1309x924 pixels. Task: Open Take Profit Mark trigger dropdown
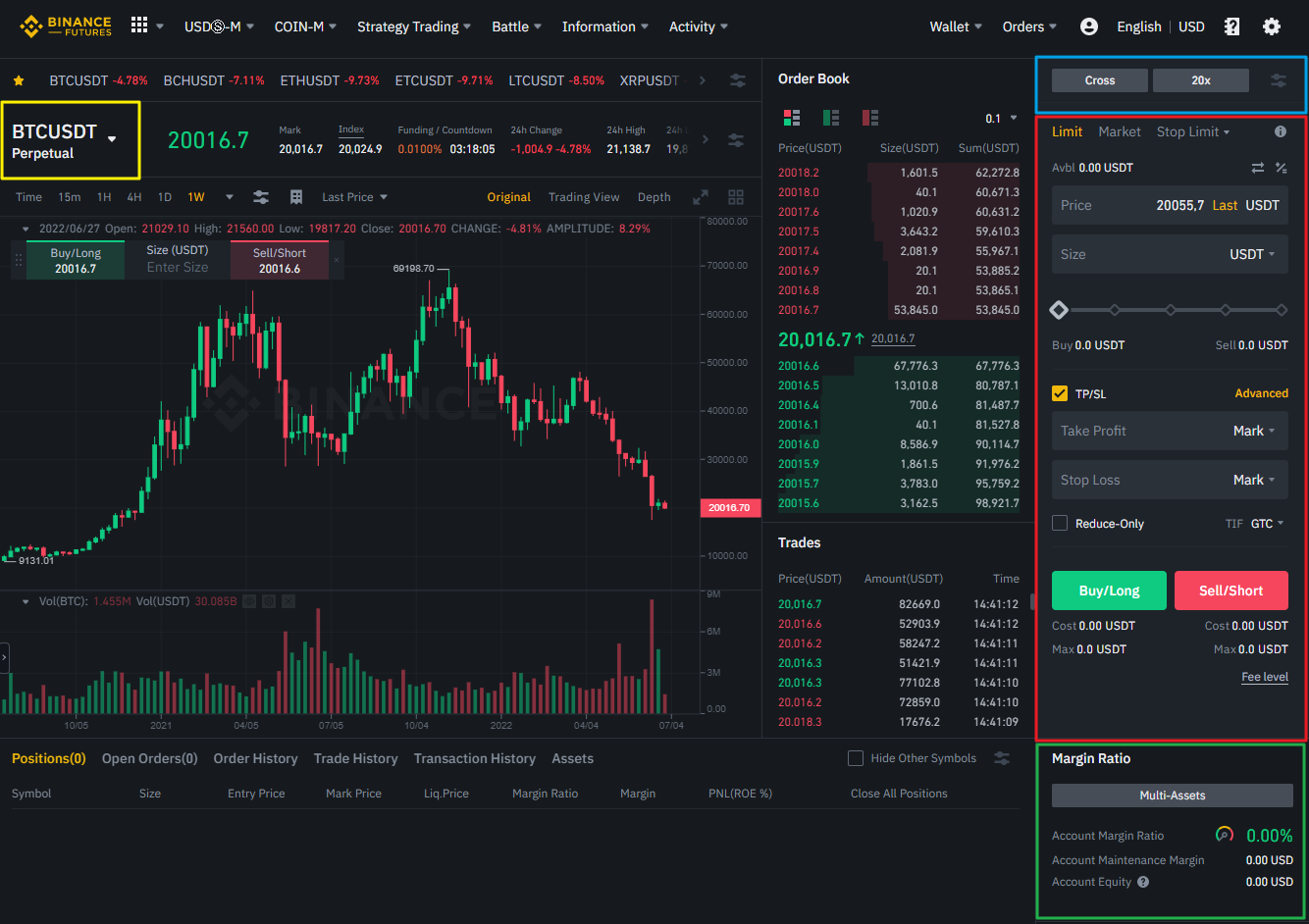tap(1254, 431)
